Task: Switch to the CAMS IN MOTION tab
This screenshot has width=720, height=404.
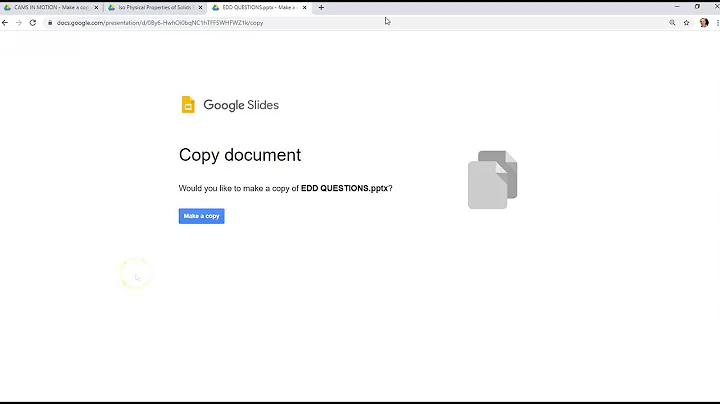Action: coord(51,7)
